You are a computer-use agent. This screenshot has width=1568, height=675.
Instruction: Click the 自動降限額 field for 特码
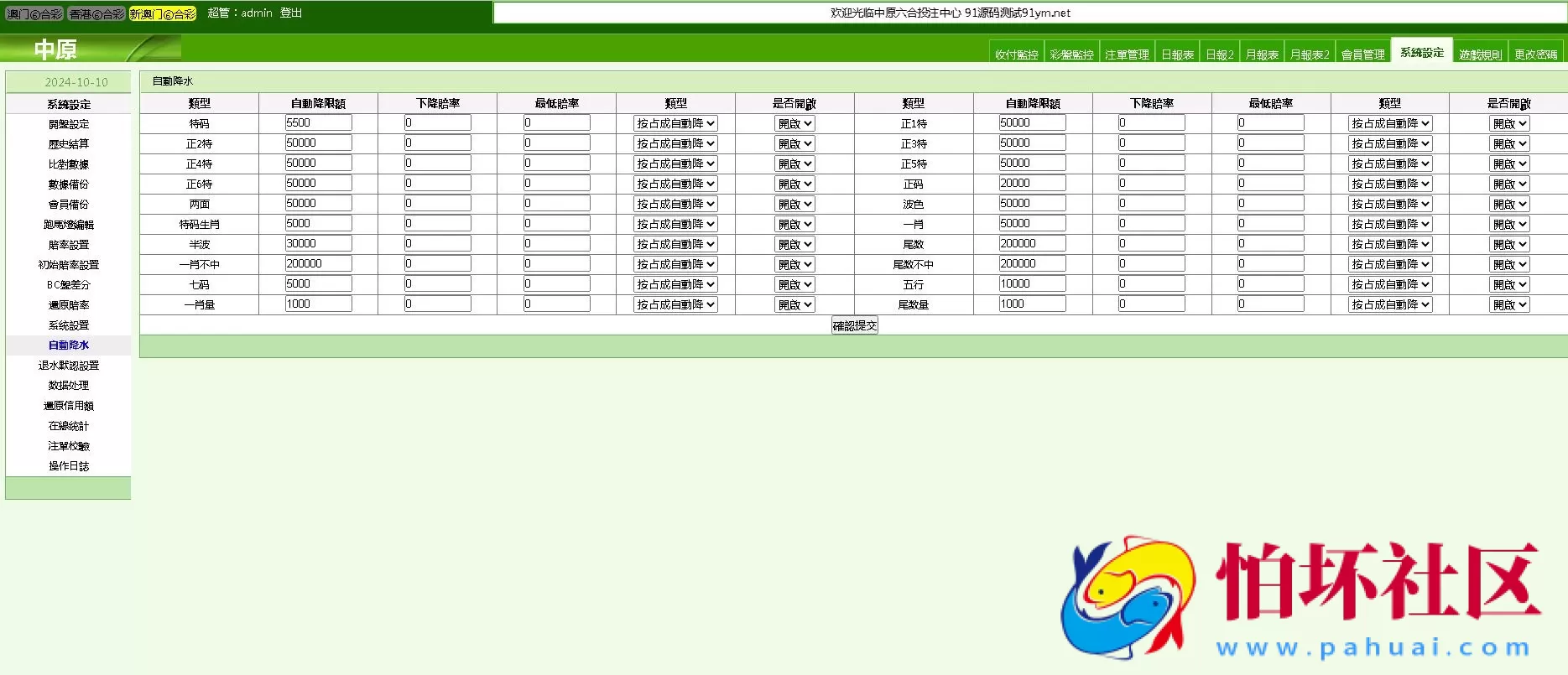click(x=318, y=122)
